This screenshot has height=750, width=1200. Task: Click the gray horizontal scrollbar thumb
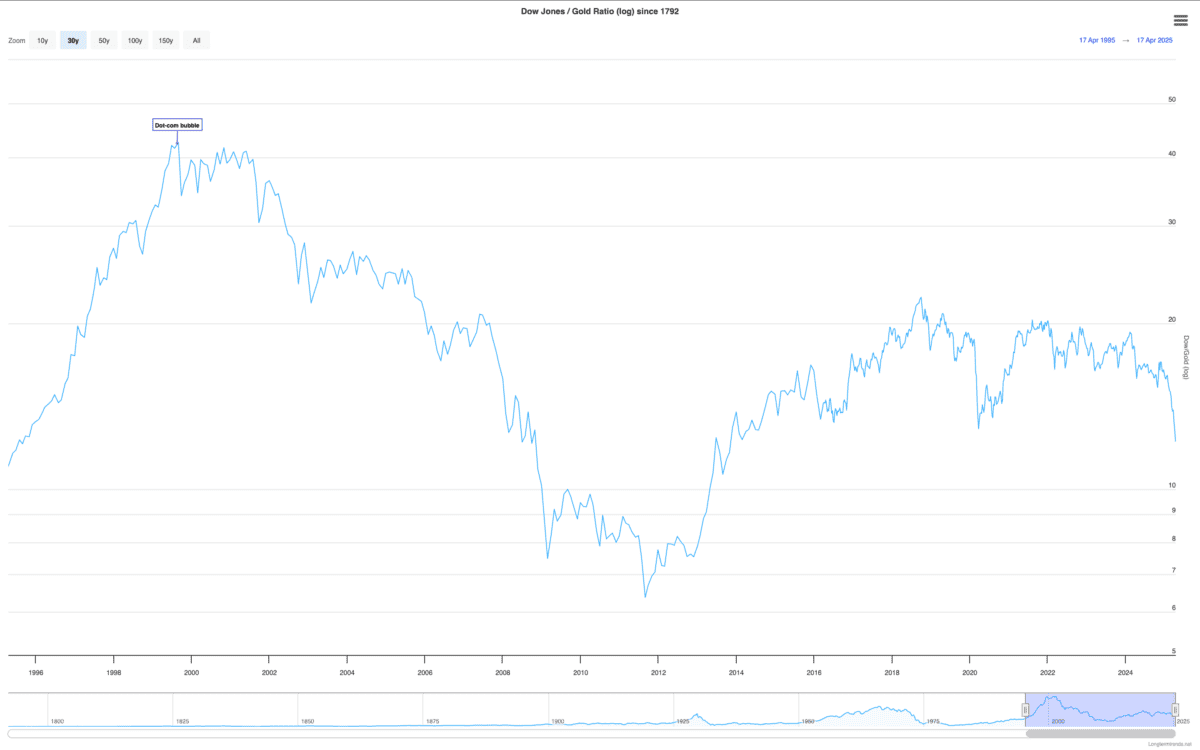point(1100,734)
